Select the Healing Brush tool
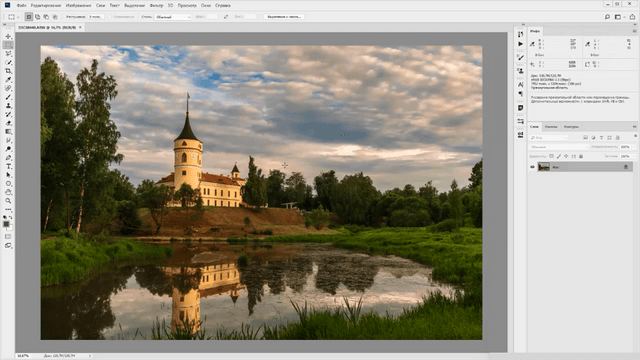This screenshot has width=640, height=360. pyautogui.click(x=8, y=88)
